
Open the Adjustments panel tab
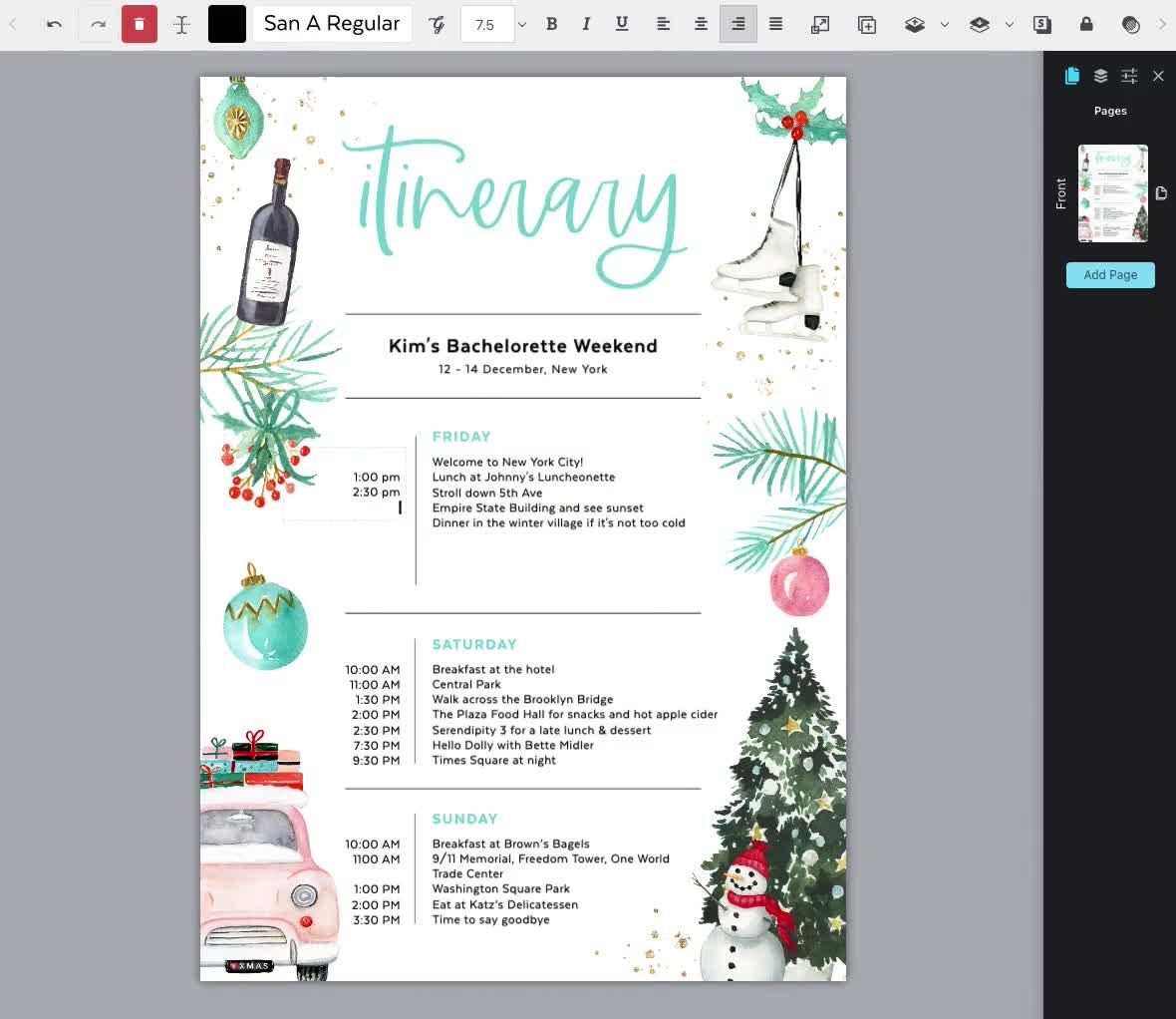pos(1129,75)
